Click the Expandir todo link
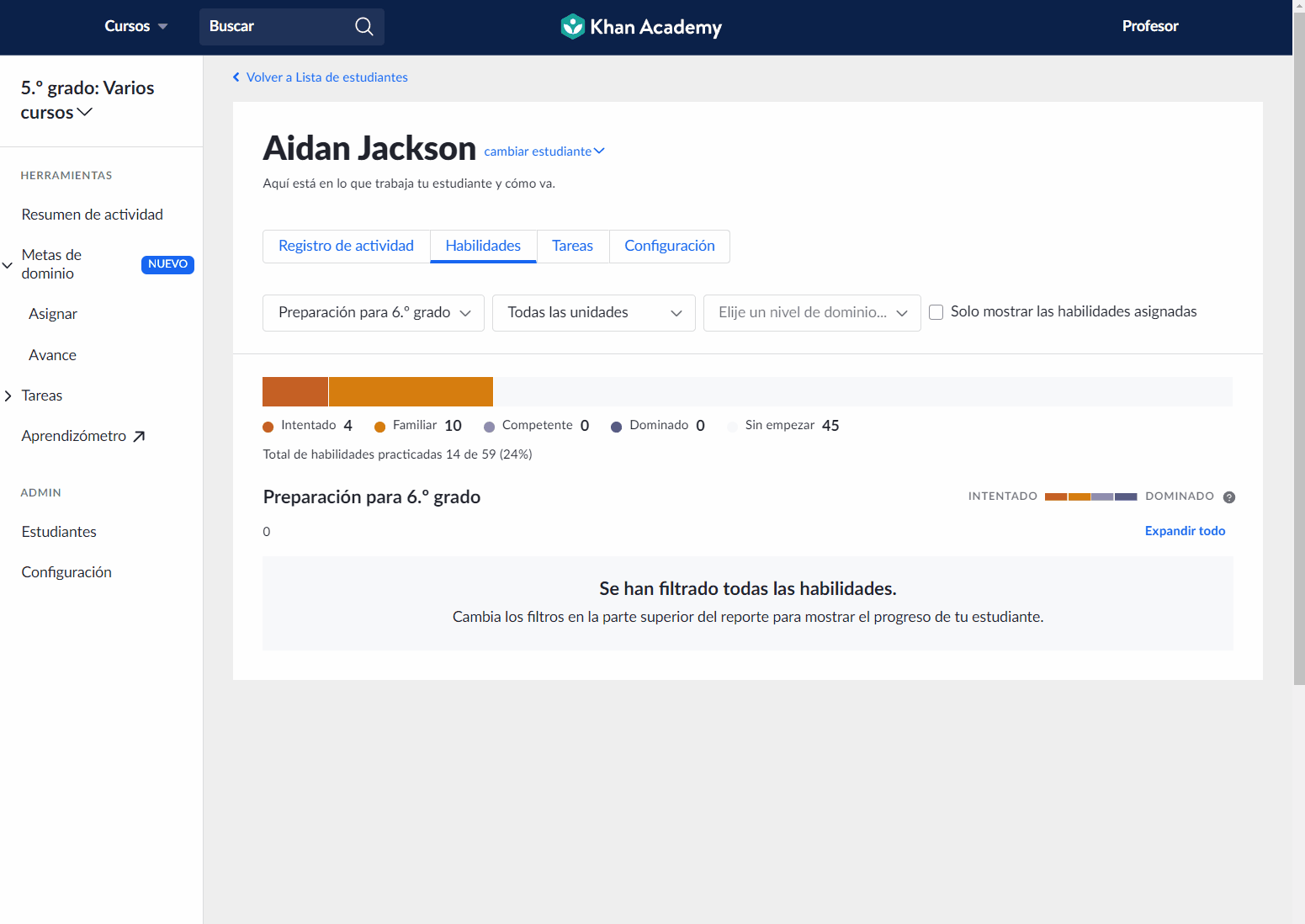1305x924 pixels. coord(1185,531)
